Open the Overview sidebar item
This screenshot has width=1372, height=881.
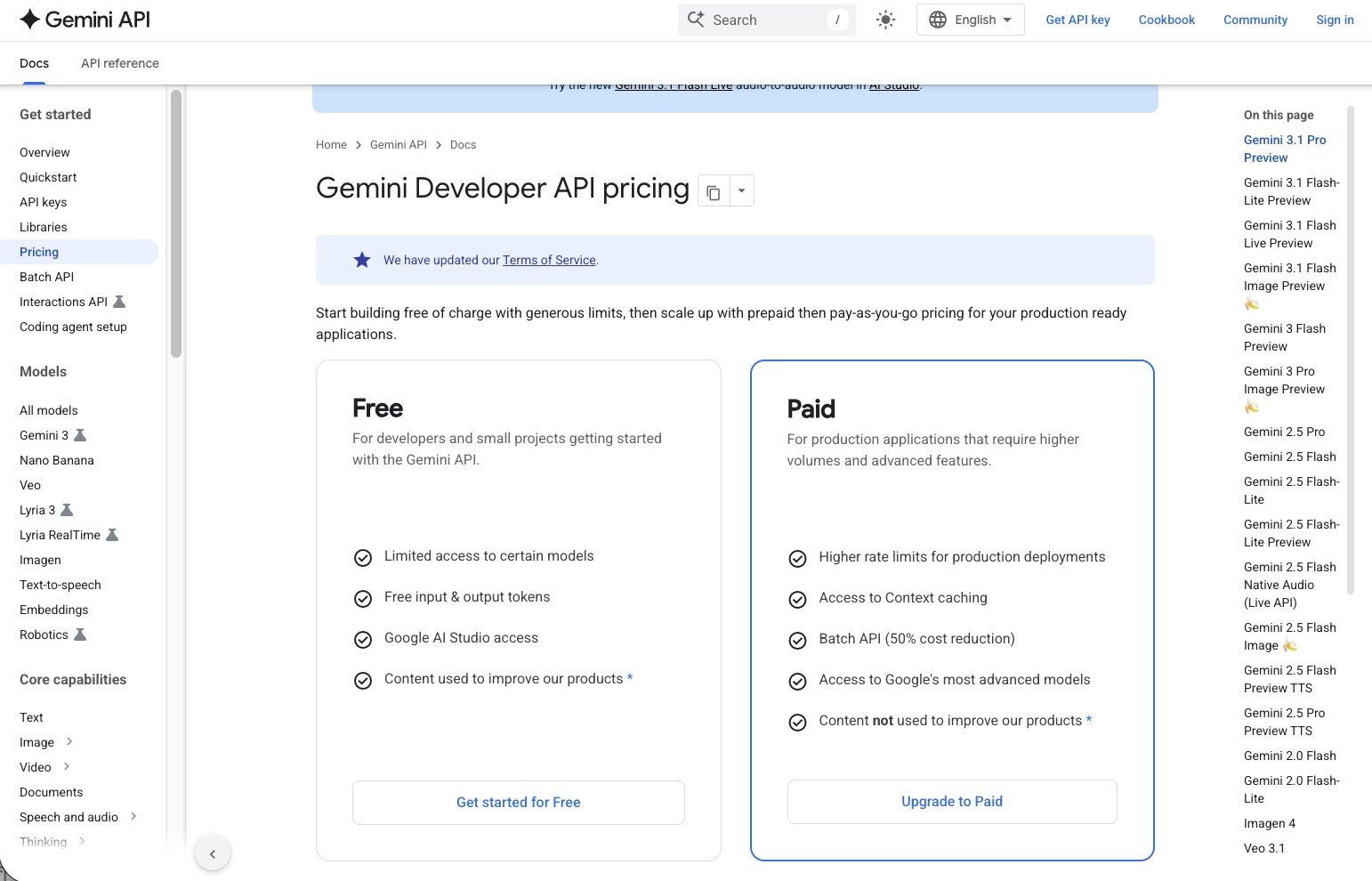(44, 152)
